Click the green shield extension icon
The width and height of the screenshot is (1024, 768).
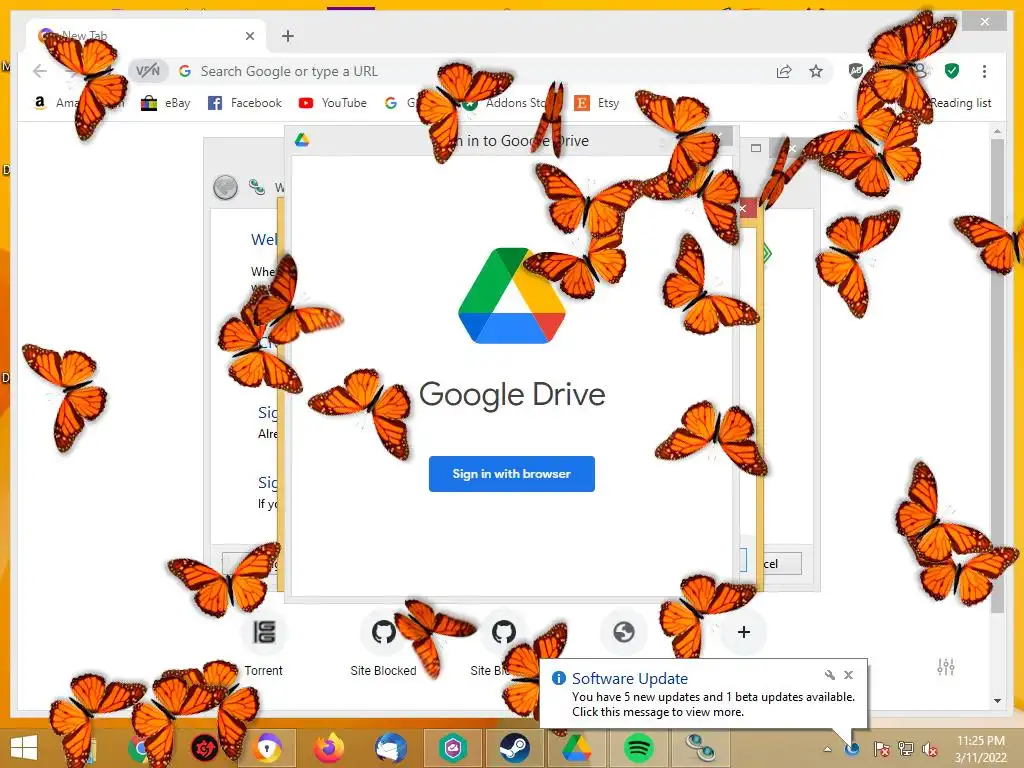point(952,71)
